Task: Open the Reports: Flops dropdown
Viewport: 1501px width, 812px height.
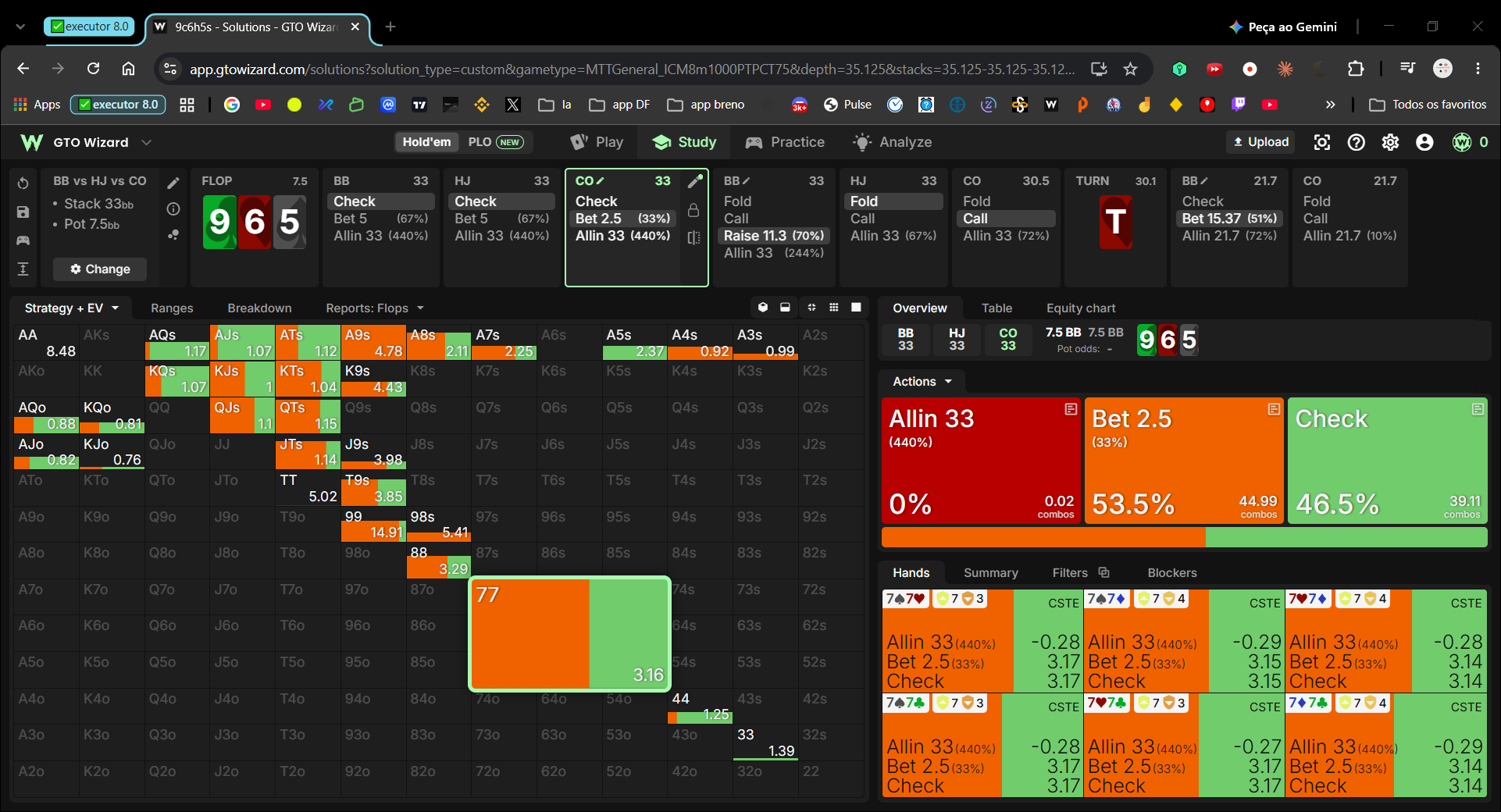Action: (375, 308)
